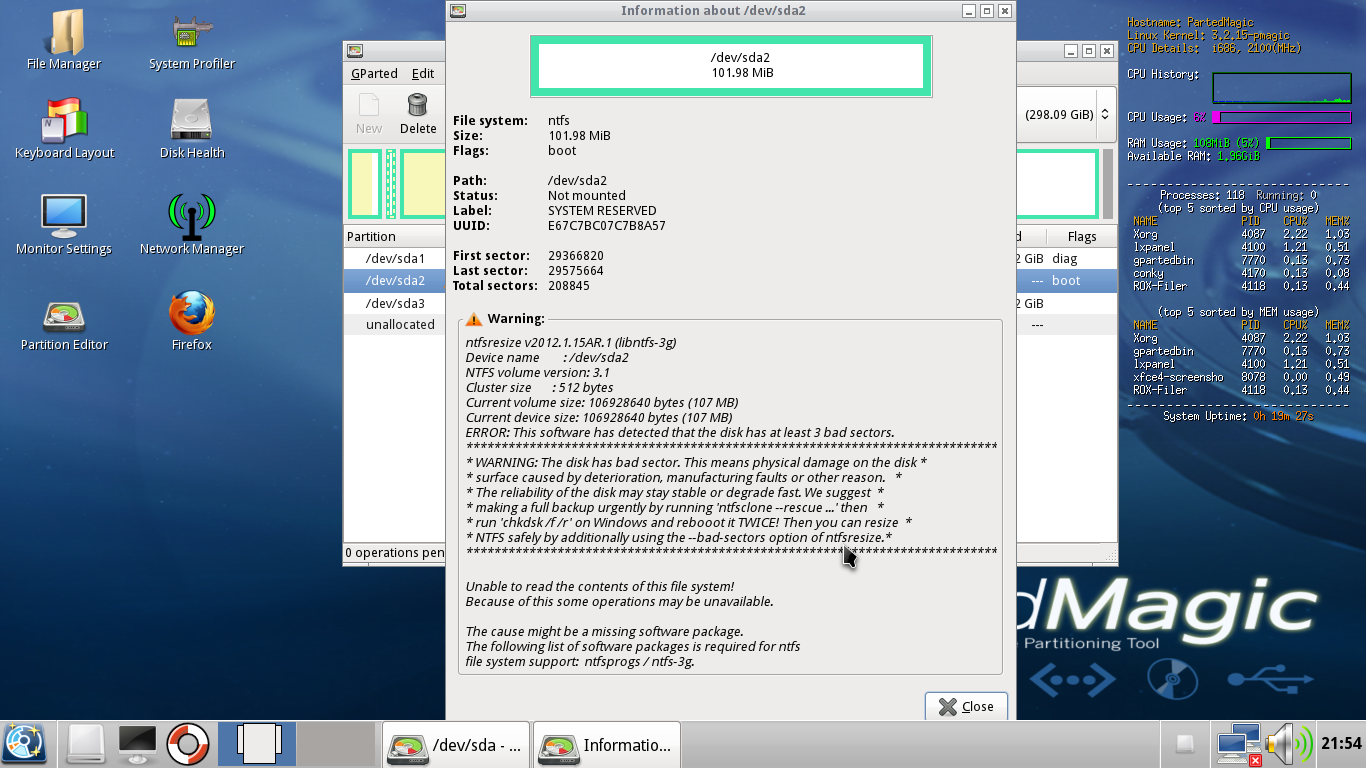Image resolution: width=1366 pixels, height=768 pixels.
Task: Click the Label value 'SYSTEM RESERVED'
Action: click(602, 211)
